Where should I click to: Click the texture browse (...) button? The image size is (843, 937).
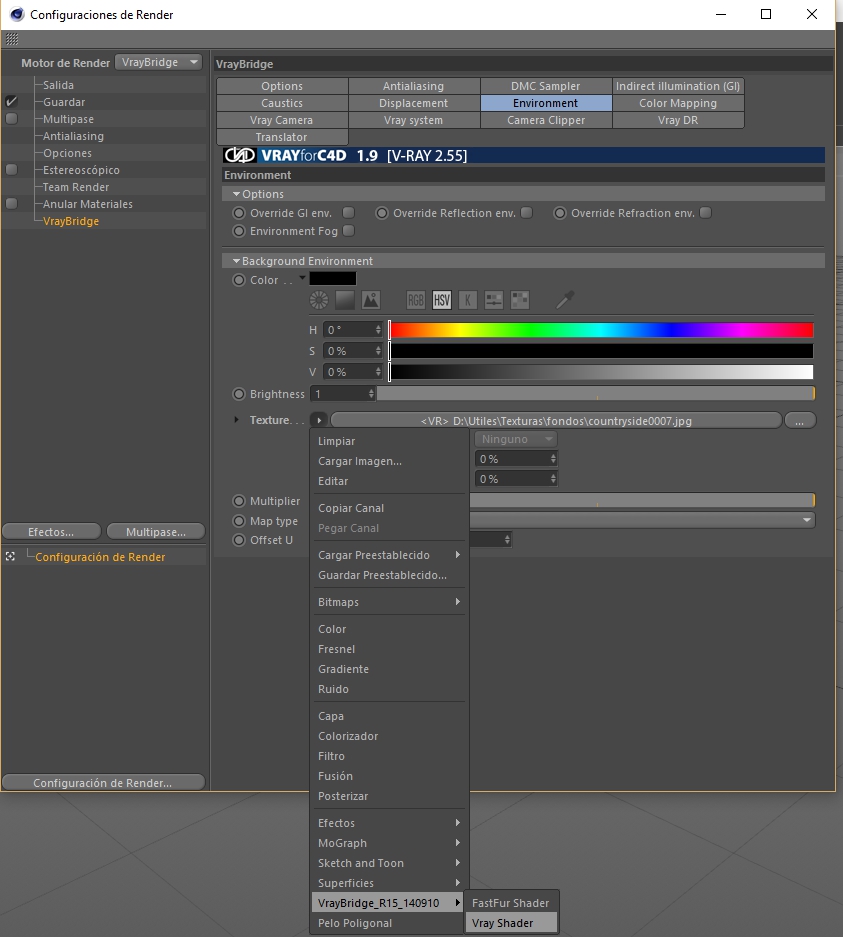[800, 420]
